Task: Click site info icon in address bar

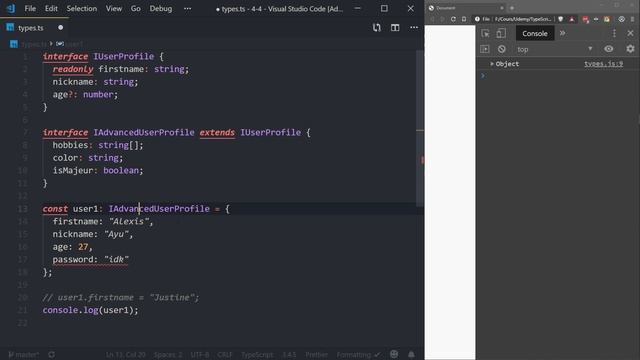Action: tap(477, 19)
